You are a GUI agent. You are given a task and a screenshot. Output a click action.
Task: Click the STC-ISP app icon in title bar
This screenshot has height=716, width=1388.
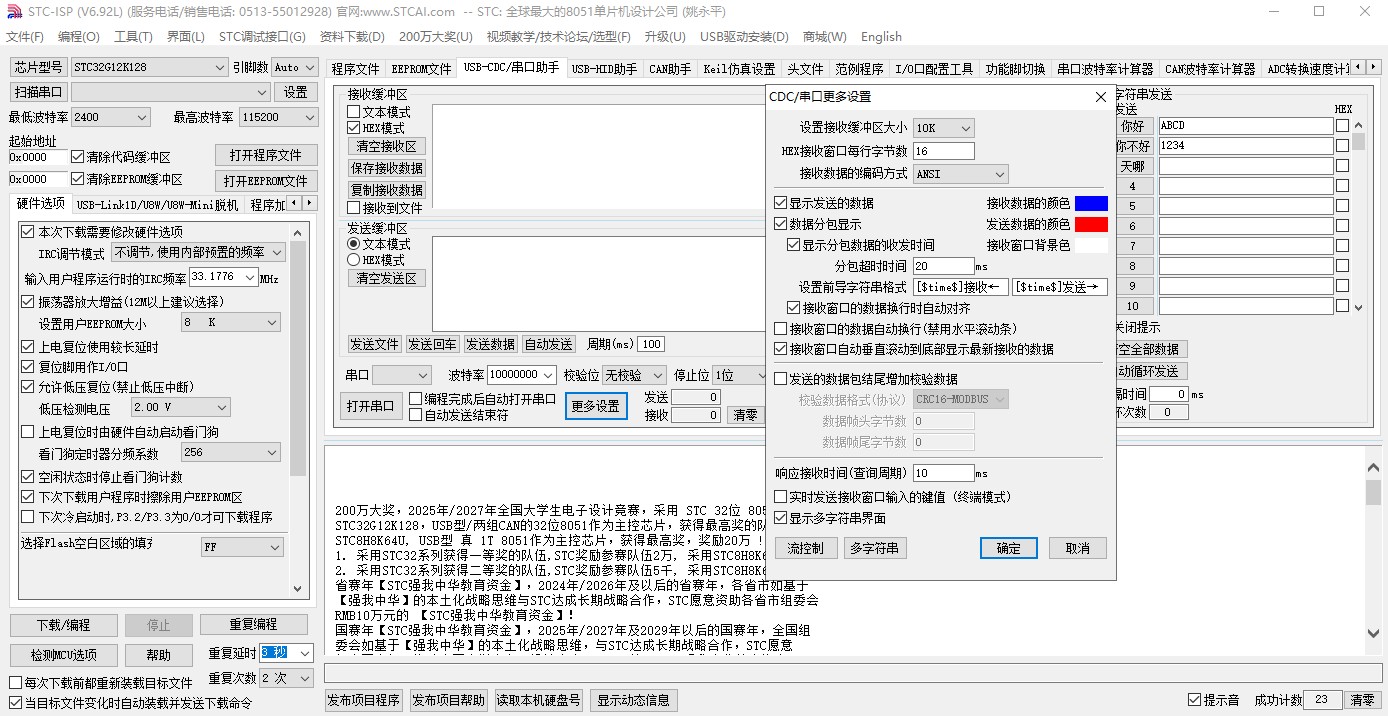click(13, 11)
